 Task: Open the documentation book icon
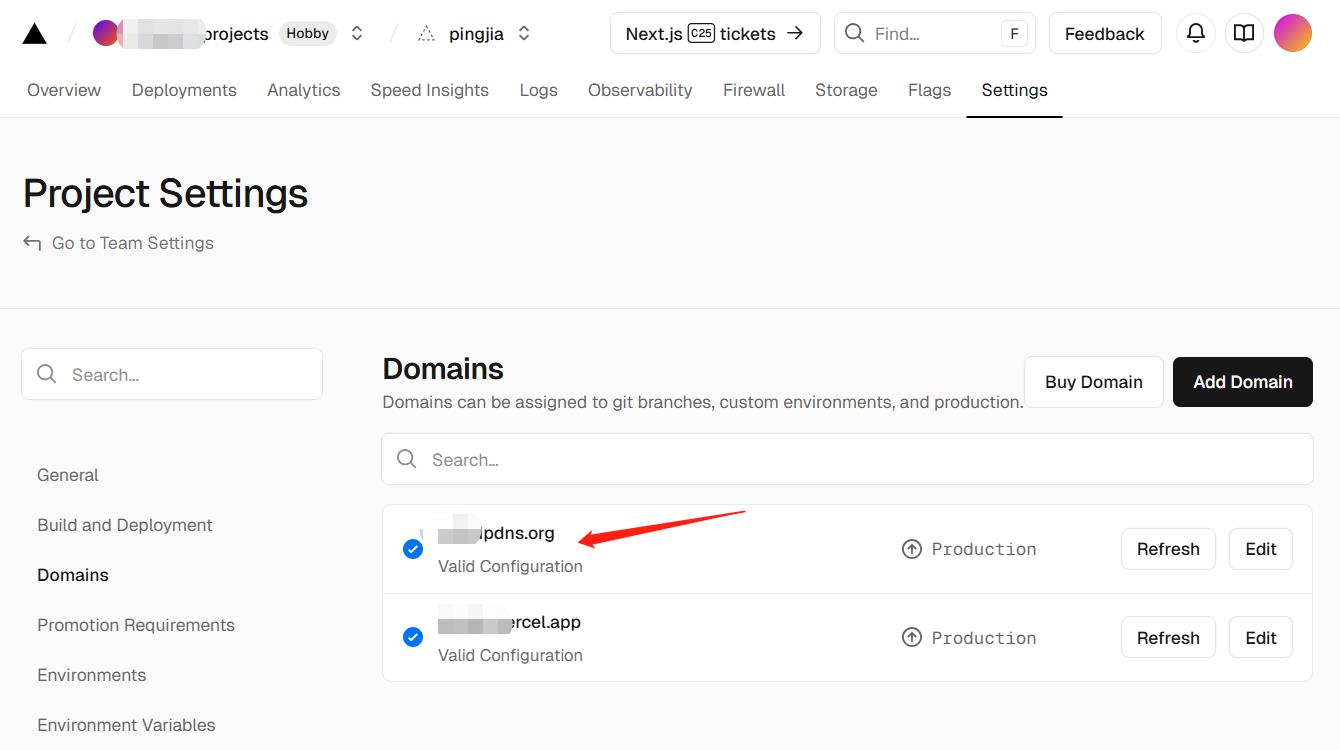(1244, 34)
